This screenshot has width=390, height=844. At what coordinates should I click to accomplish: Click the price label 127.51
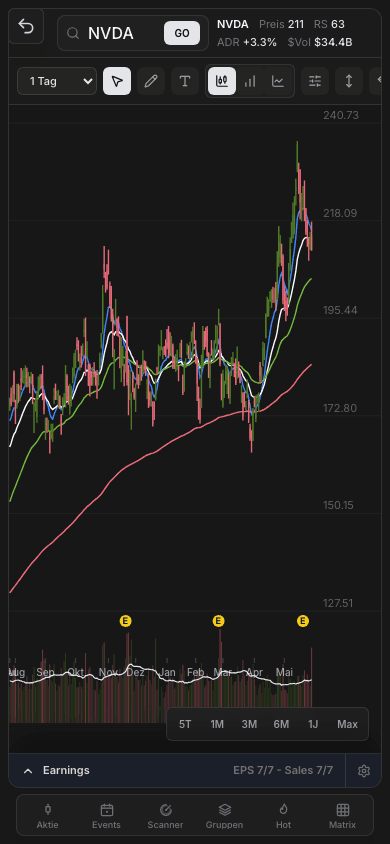(339, 603)
